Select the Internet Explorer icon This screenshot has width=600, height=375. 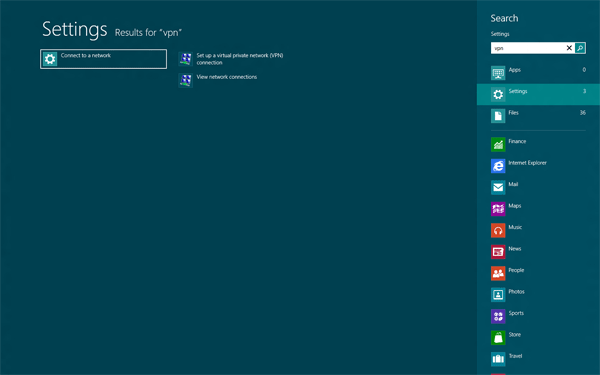pos(498,166)
